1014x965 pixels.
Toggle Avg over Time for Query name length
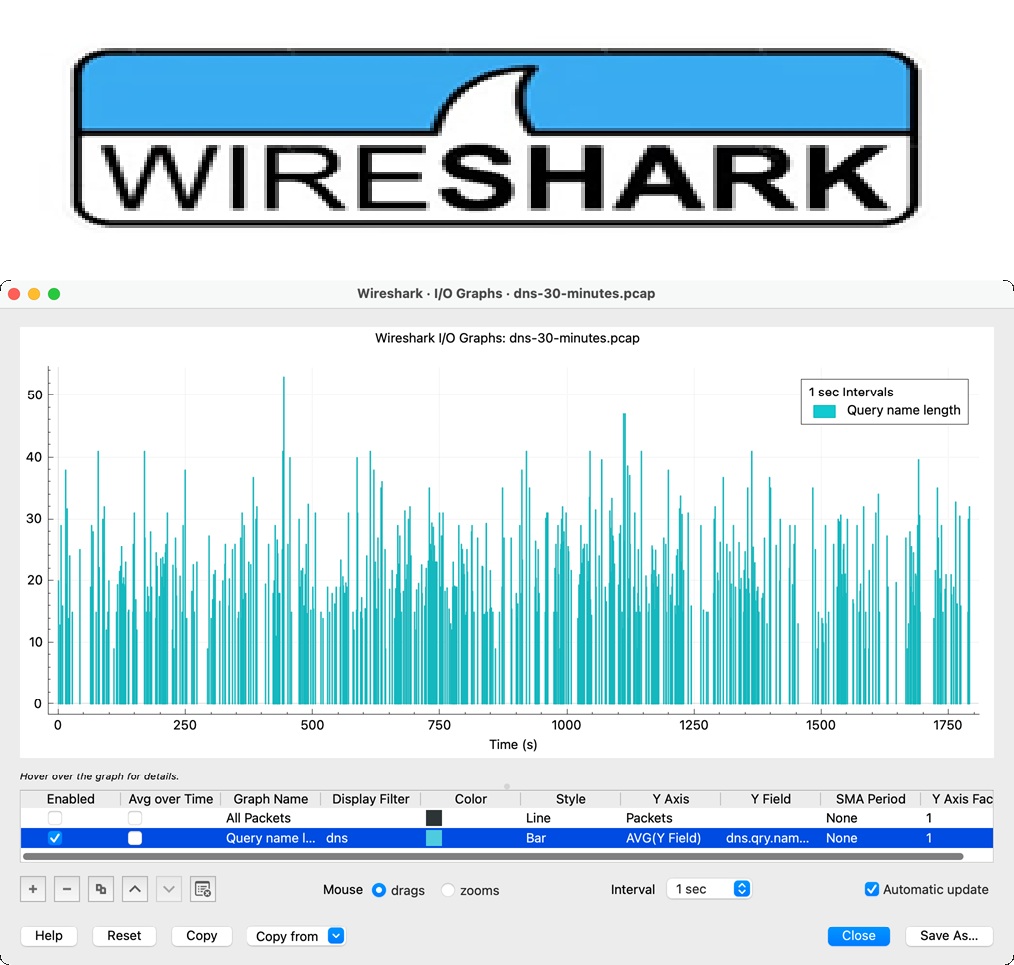(135, 838)
